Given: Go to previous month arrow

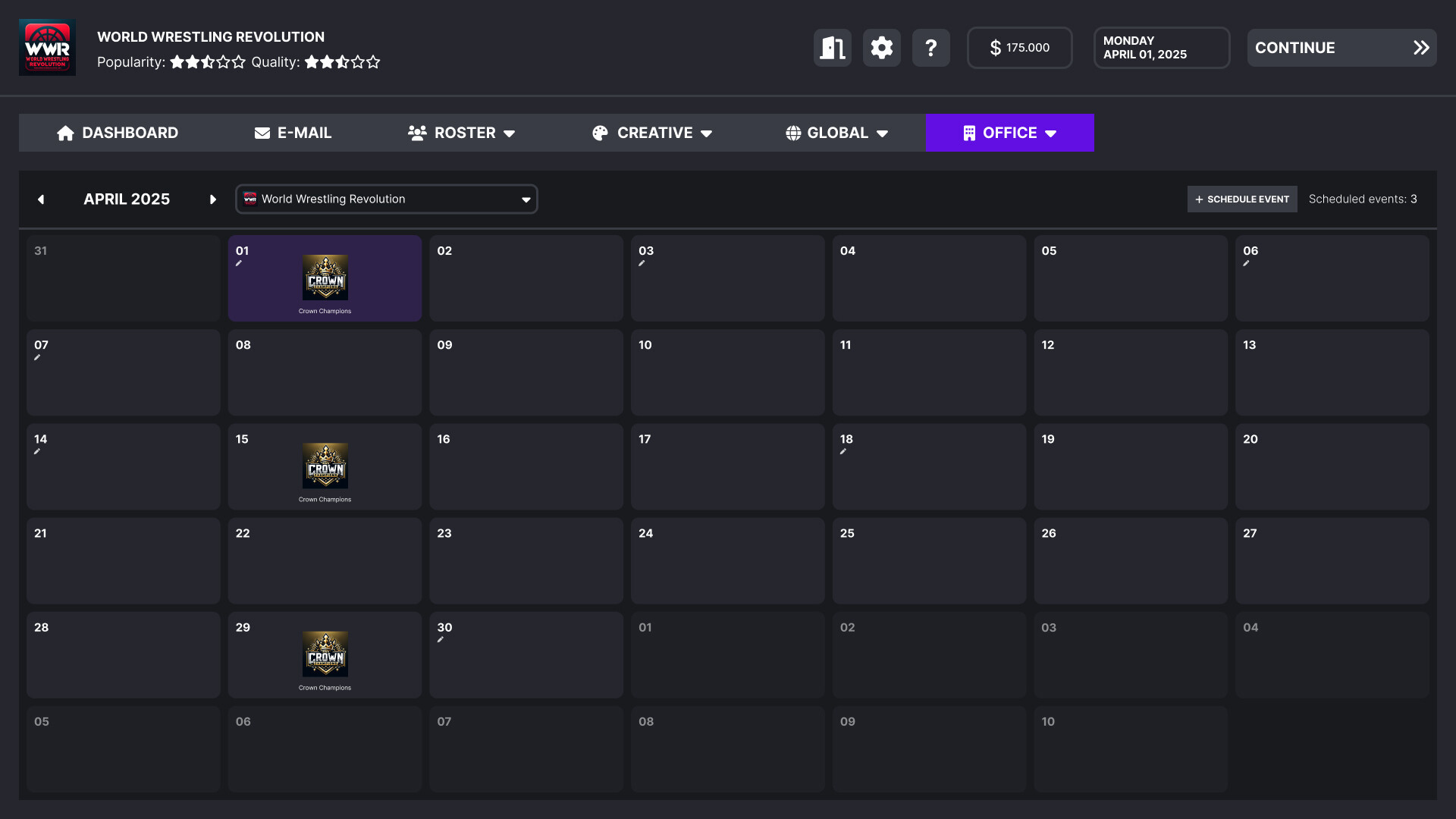Looking at the screenshot, I should 41,199.
